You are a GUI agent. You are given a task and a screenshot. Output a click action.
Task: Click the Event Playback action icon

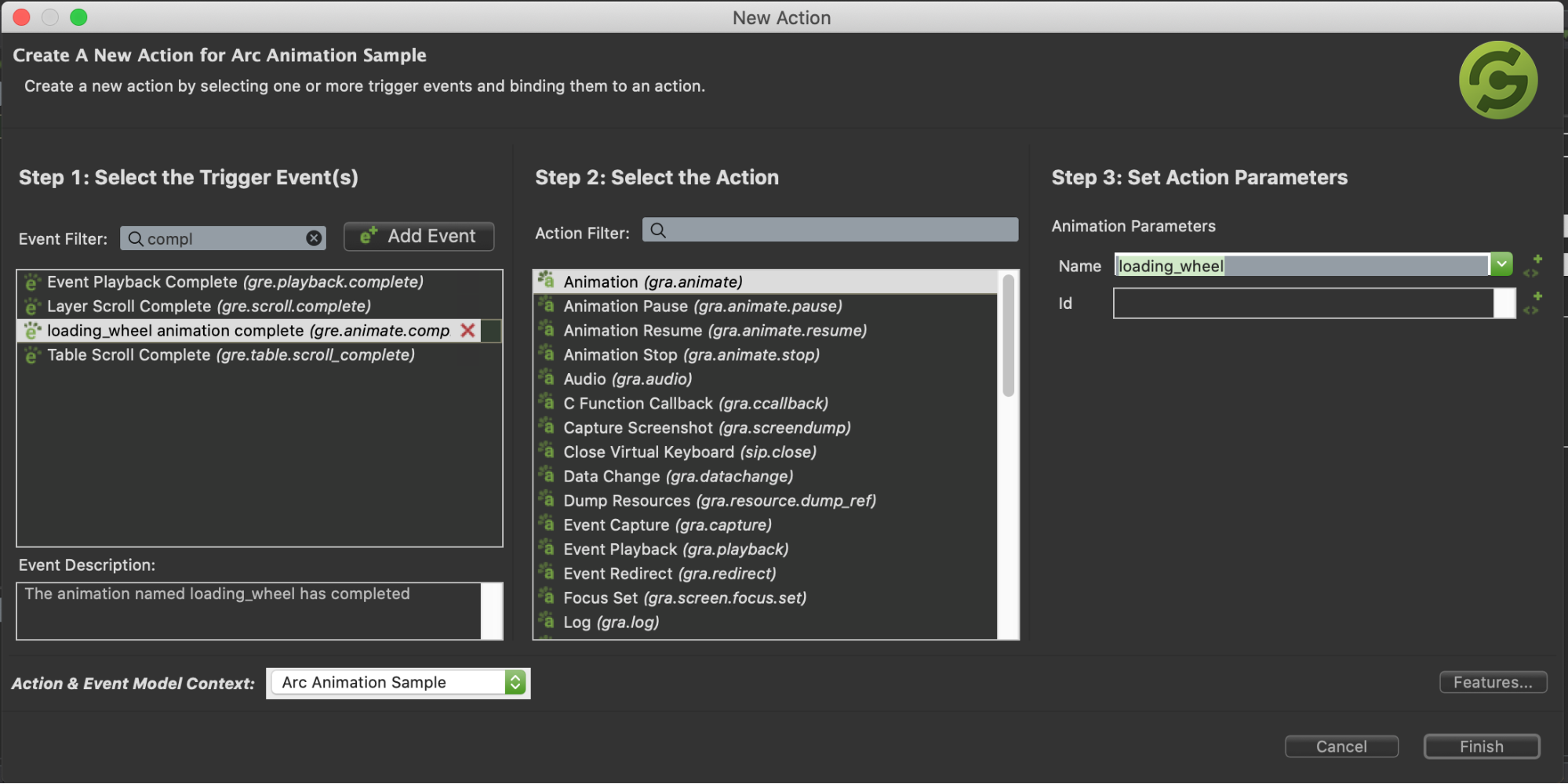pyautogui.click(x=547, y=547)
